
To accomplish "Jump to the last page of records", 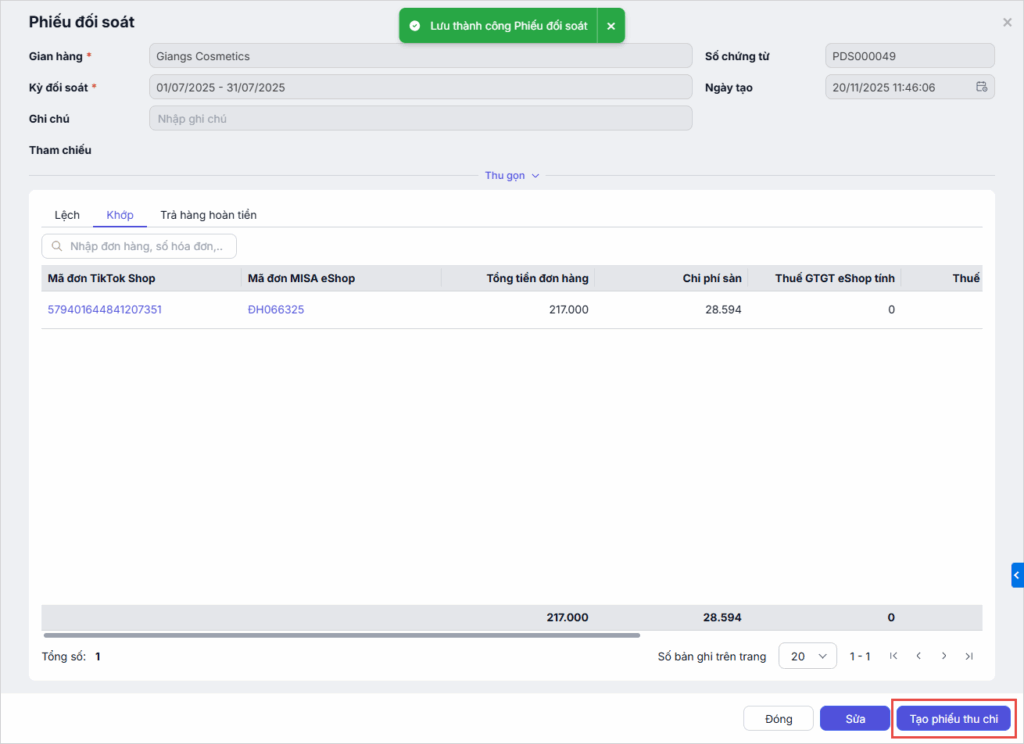I will coord(969,656).
